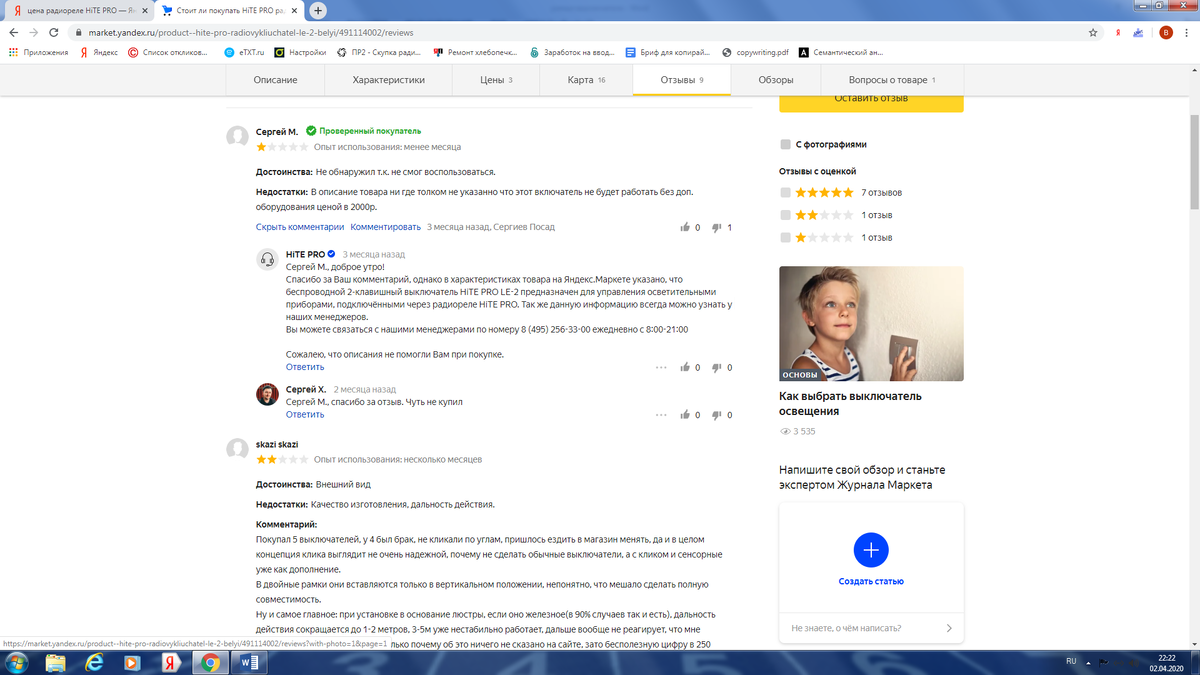Click the address bar URL field
Viewport: 1200px width, 675px height.
click(x=580, y=32)
